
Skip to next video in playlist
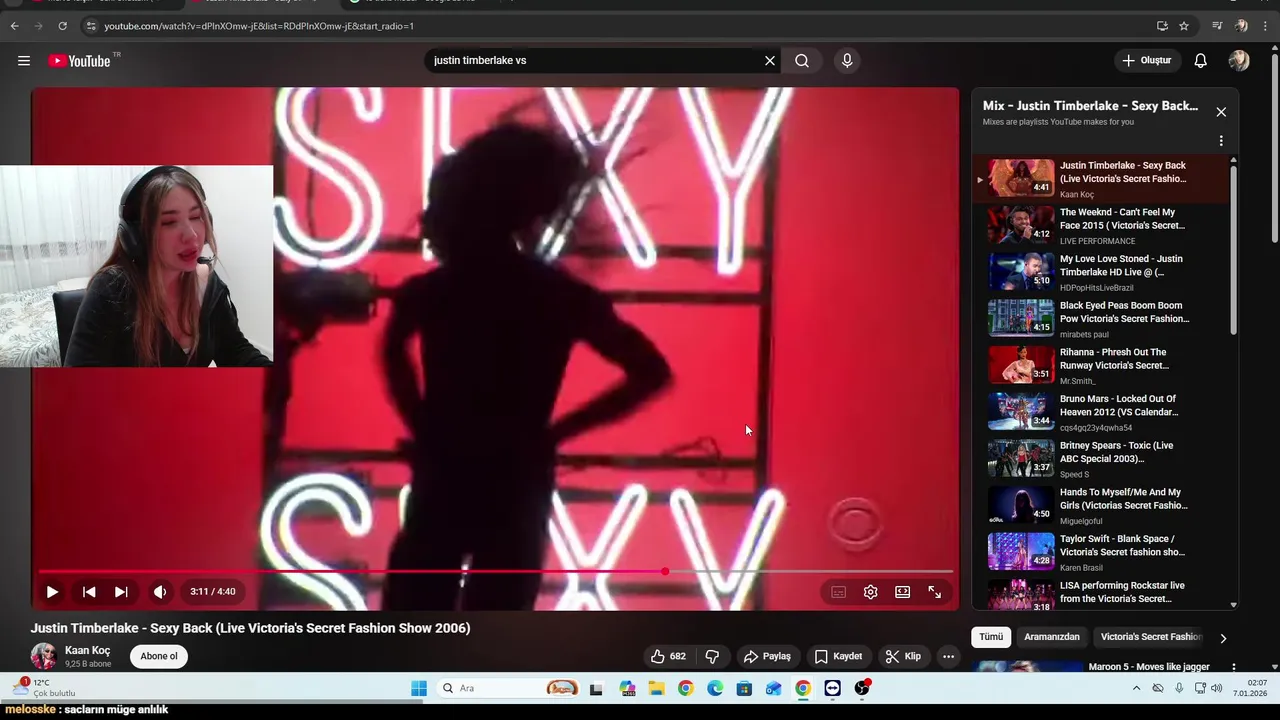tap(121, 592)
